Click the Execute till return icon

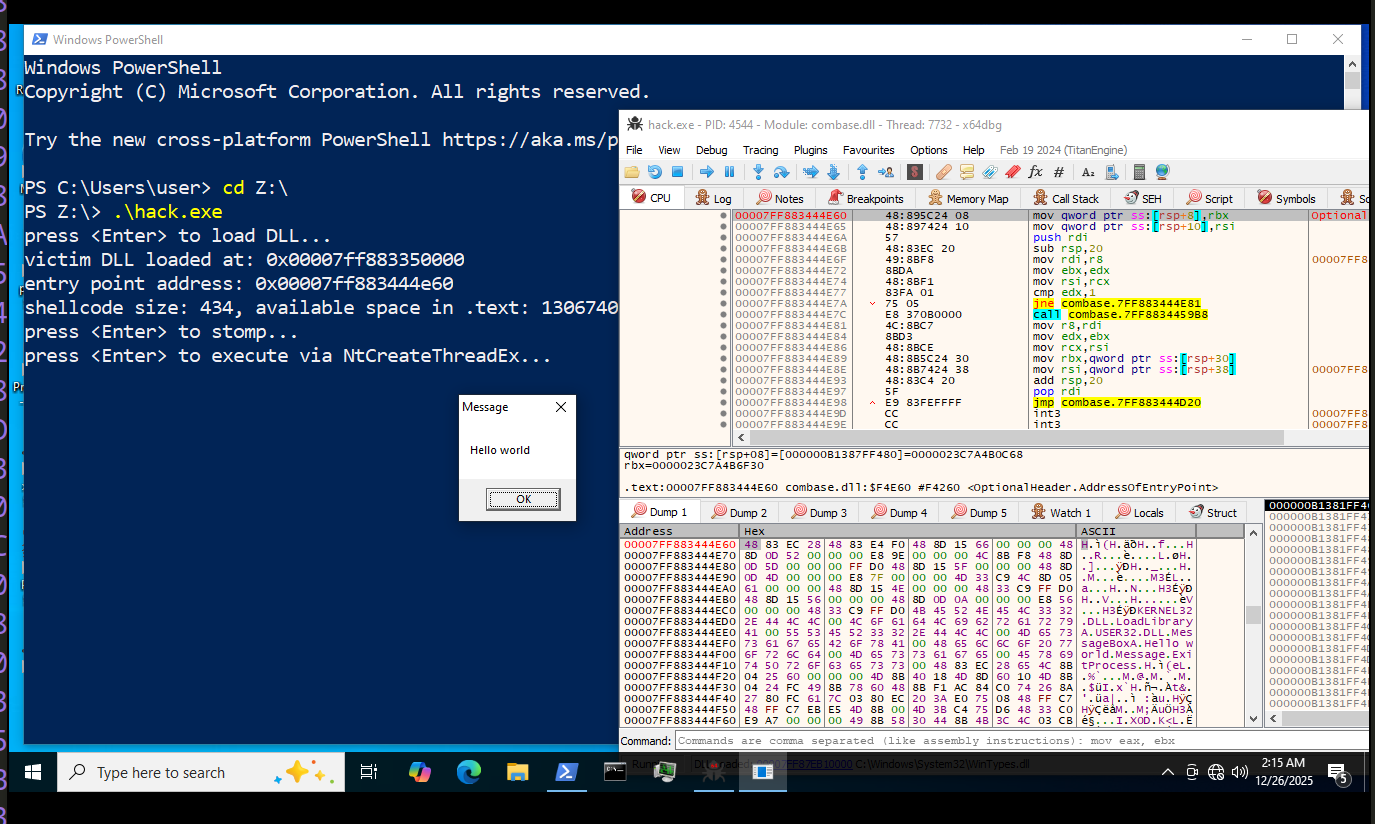click(x=862, y=172)
